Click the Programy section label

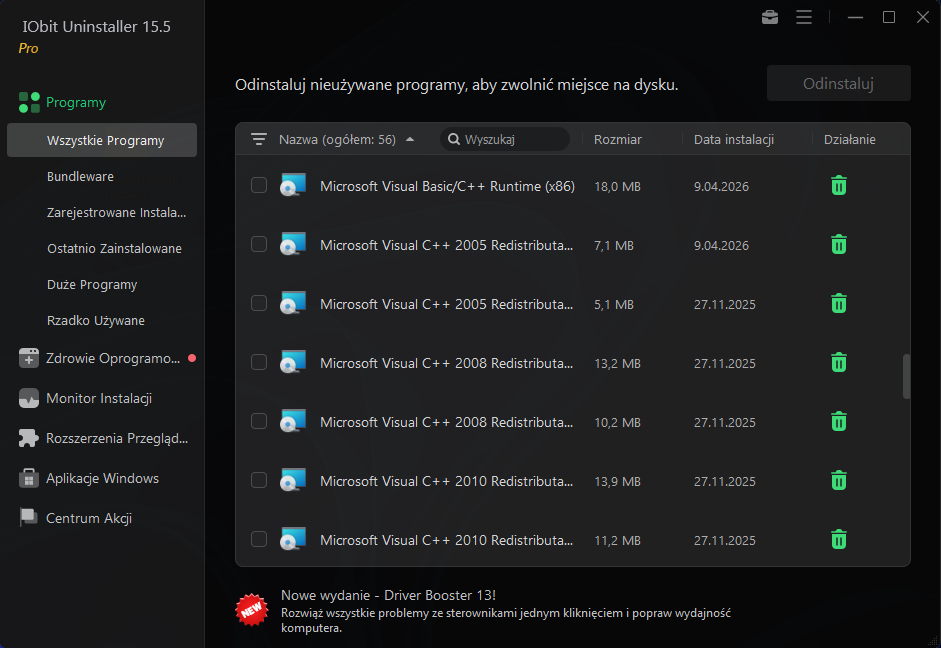[76, 103]
